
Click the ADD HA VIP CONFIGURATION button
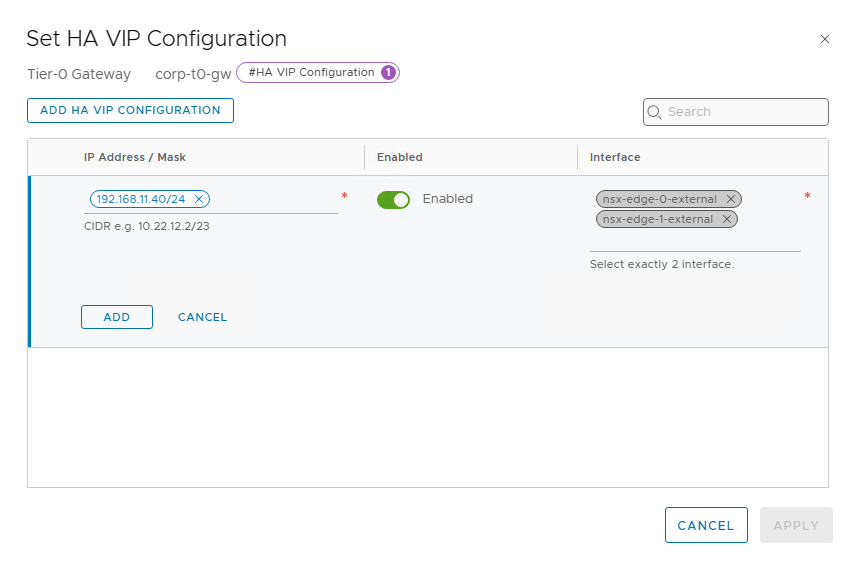130,110
